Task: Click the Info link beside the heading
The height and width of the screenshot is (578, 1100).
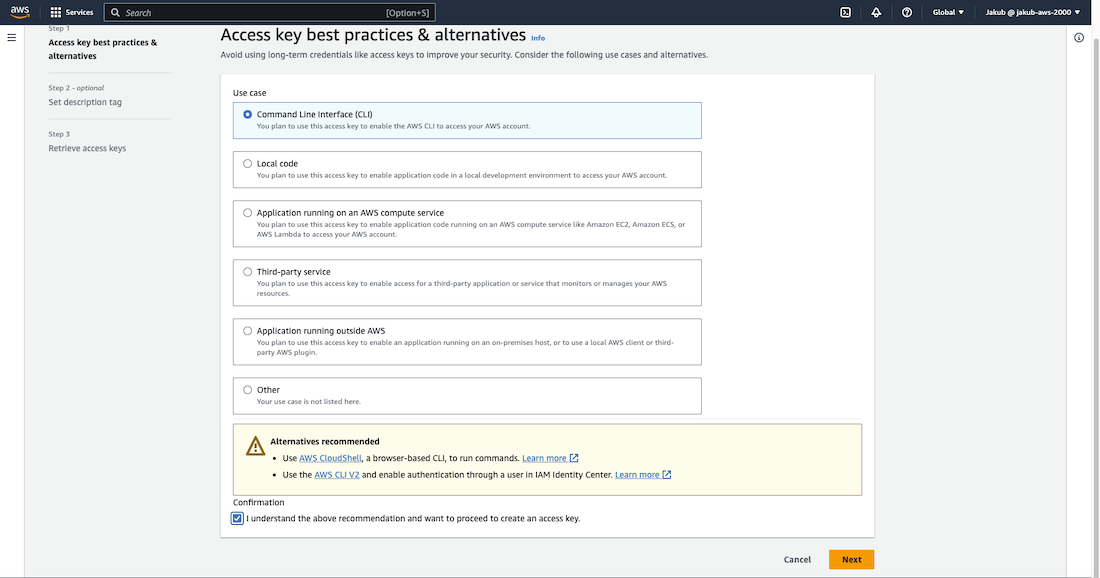Action: coord(538,38)
